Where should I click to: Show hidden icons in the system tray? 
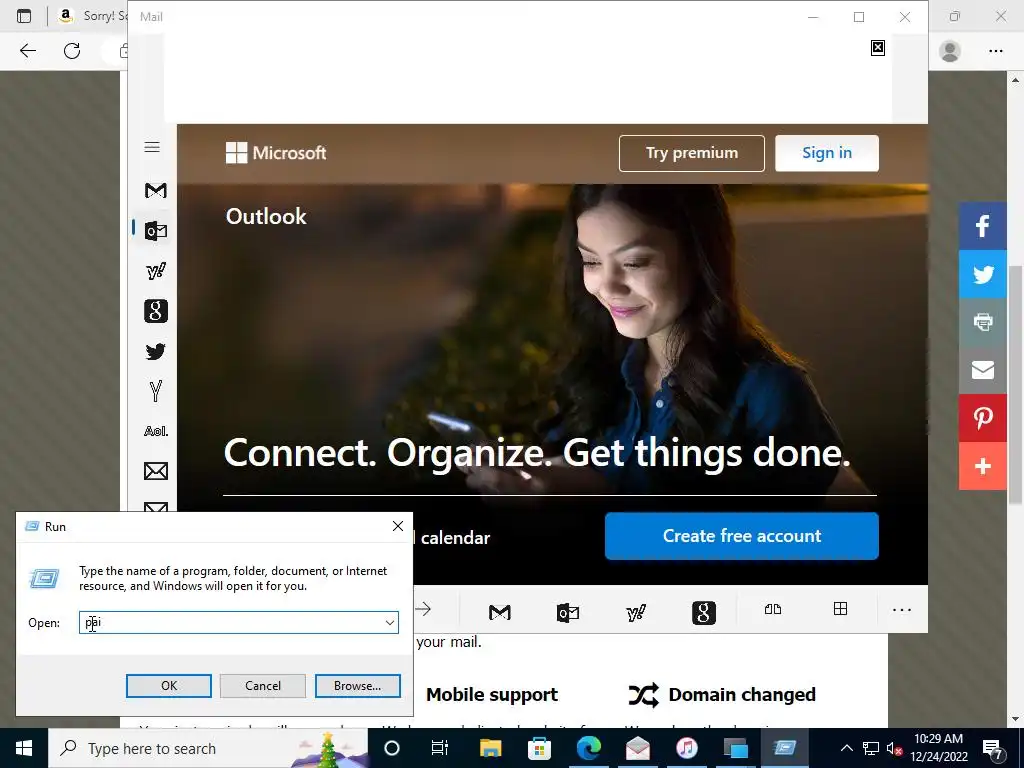pyautogui.click(x=846, y=748)
